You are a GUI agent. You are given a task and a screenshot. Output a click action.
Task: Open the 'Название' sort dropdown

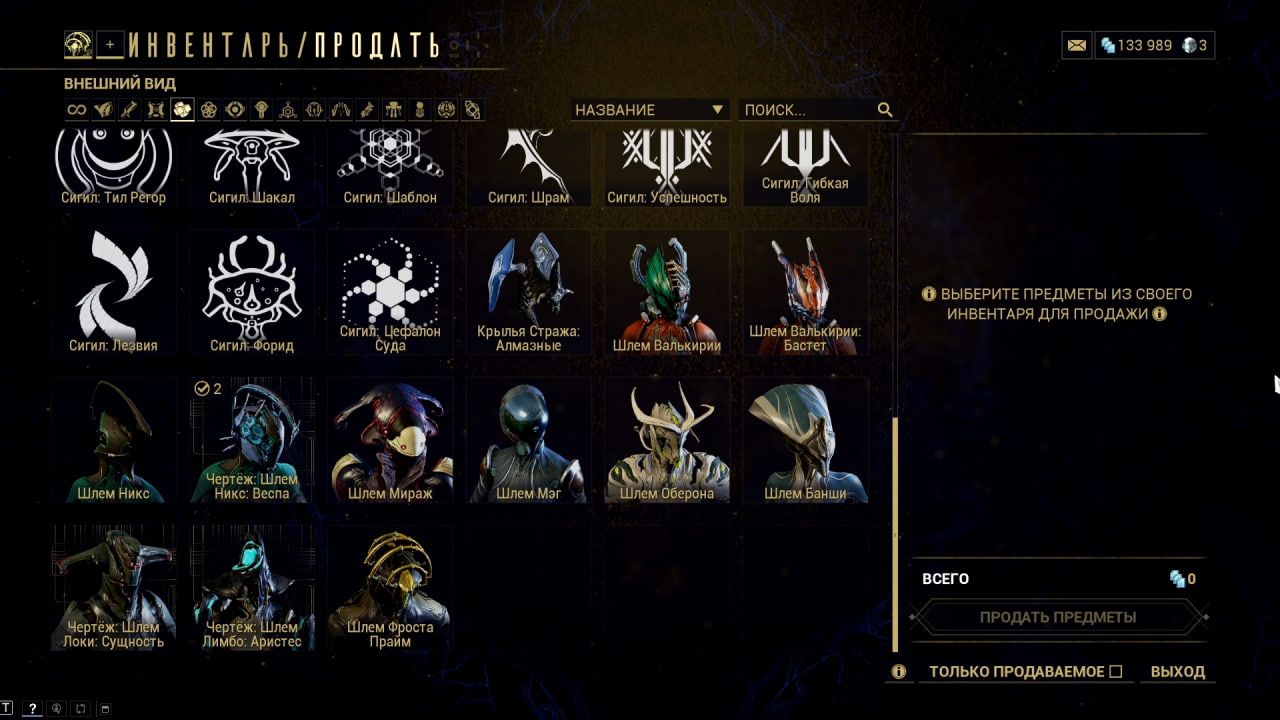tap(649, 110)
